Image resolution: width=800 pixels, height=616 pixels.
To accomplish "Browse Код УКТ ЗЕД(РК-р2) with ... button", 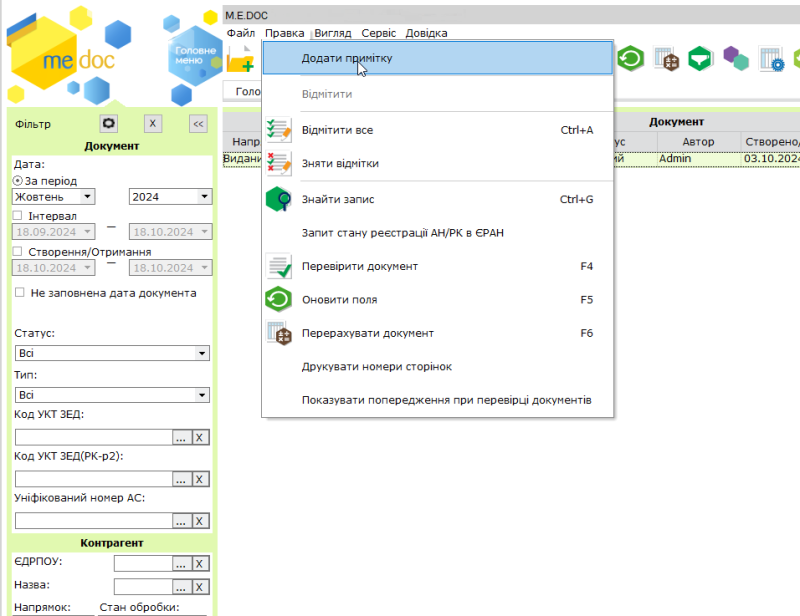I will click(181, 479).
